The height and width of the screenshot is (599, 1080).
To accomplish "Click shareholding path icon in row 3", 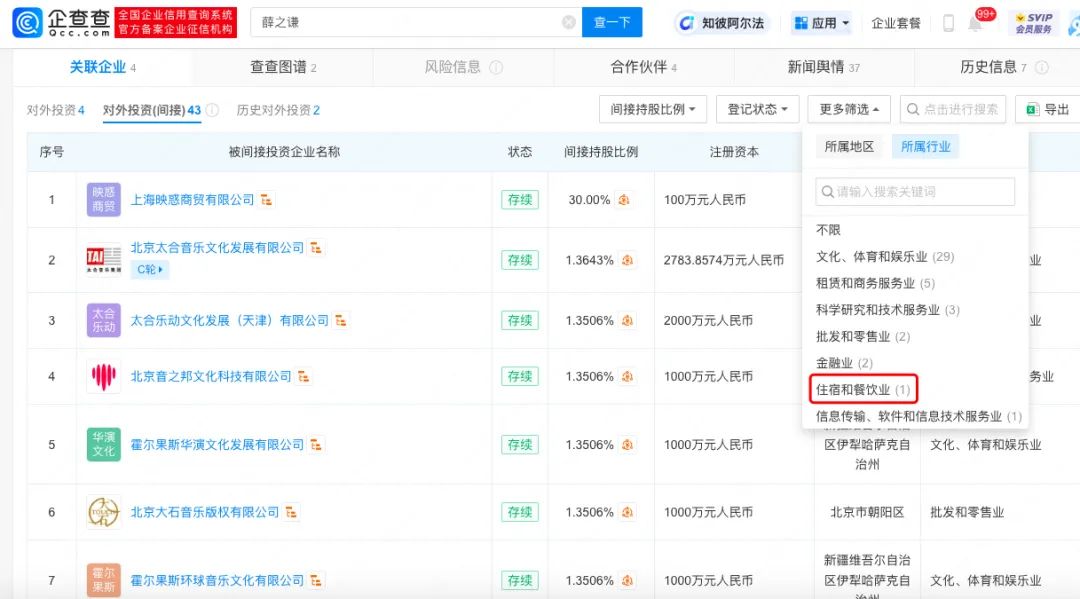I will 627,320.
